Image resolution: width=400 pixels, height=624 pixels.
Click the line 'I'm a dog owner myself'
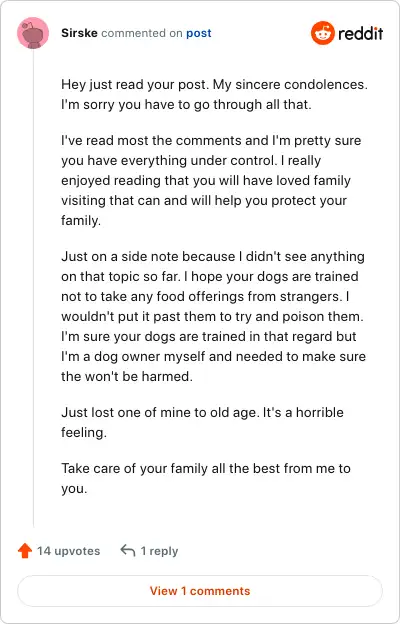tap(213, 356)
